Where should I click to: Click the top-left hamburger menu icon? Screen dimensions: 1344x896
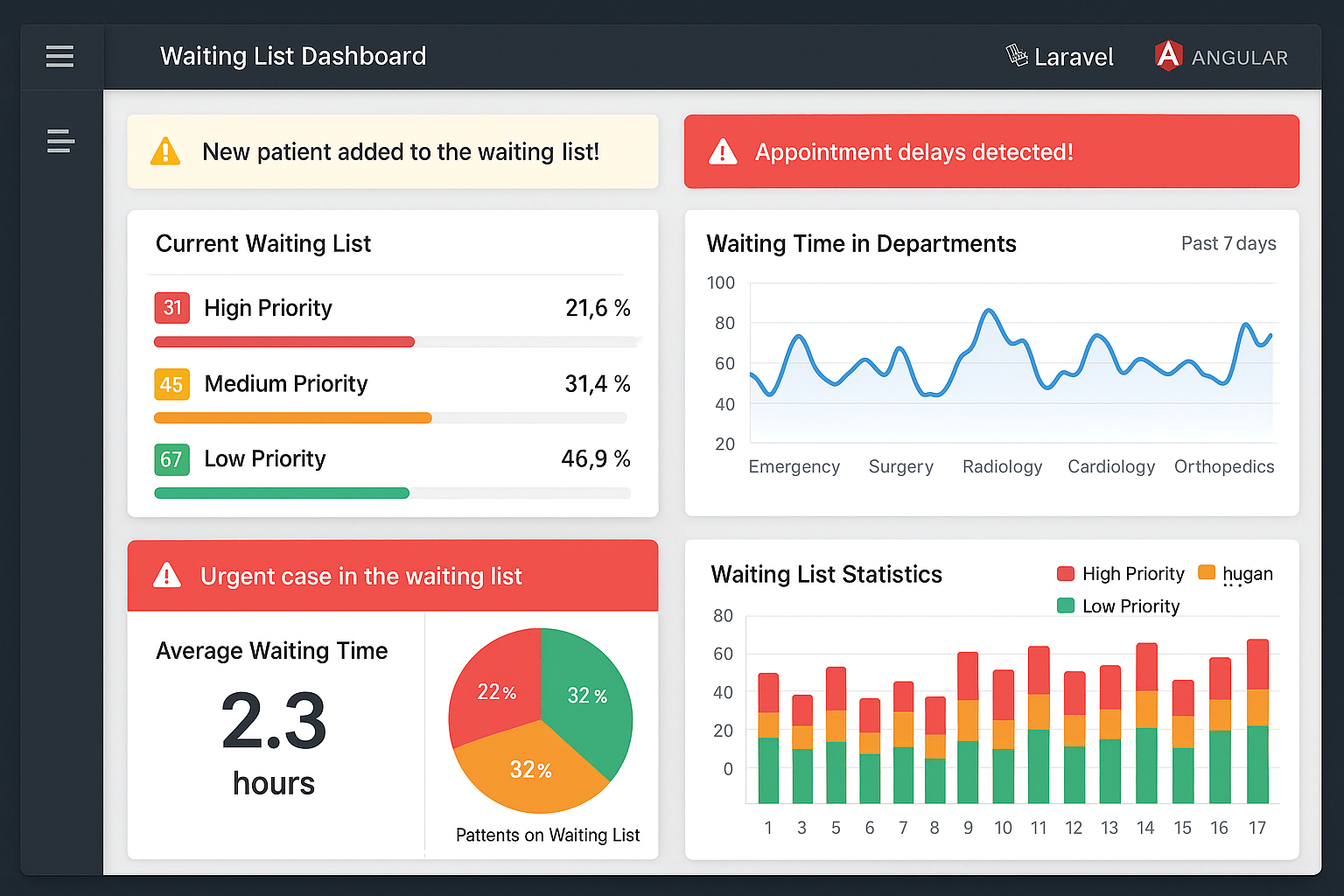pos(59,56)
